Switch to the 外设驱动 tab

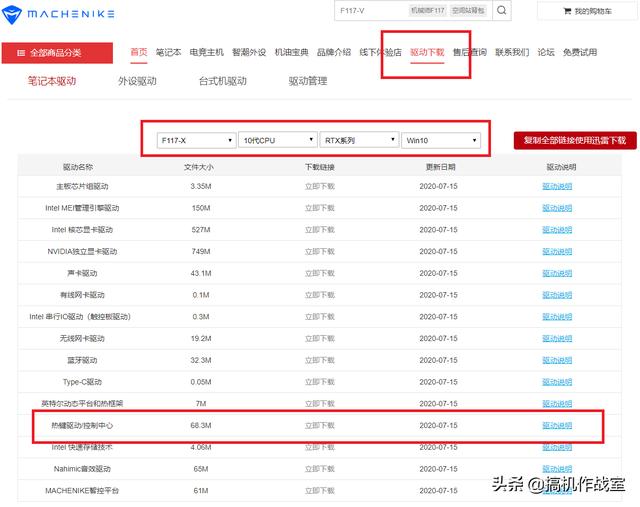(x=137, y=81)
